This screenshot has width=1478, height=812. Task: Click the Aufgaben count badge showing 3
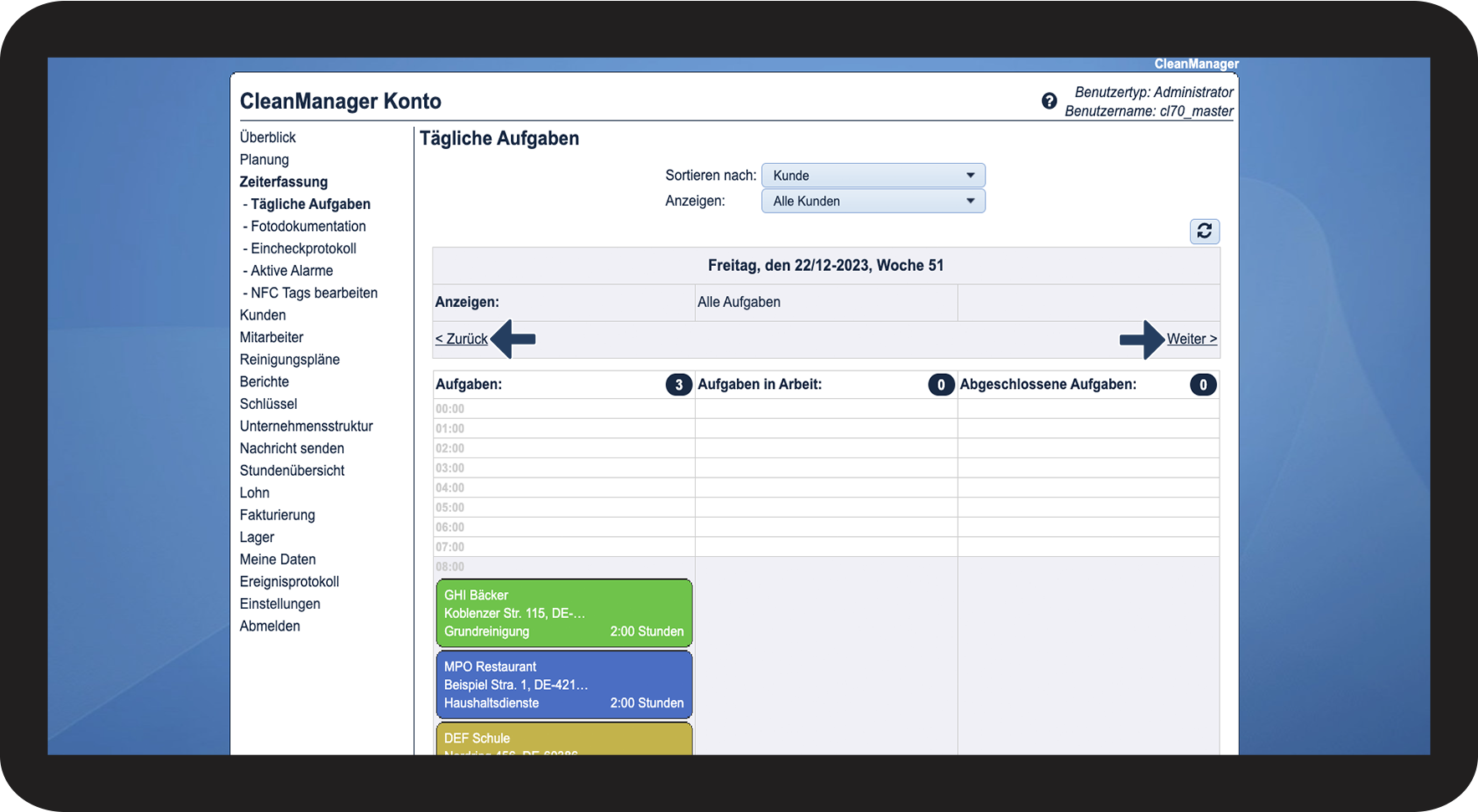click(x=678, y=385)
